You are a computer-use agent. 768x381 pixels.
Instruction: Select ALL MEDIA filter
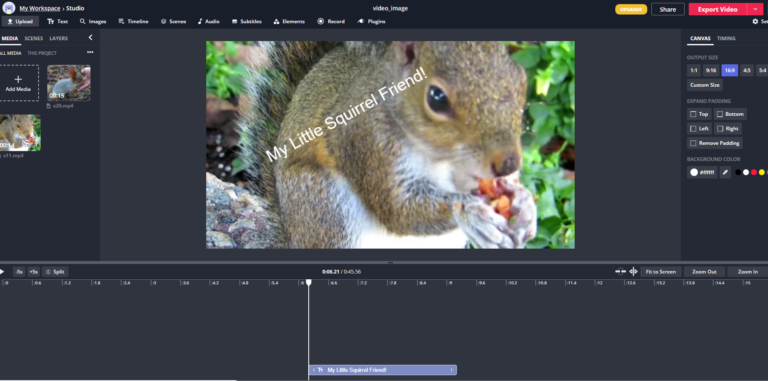tap(10, 53)
